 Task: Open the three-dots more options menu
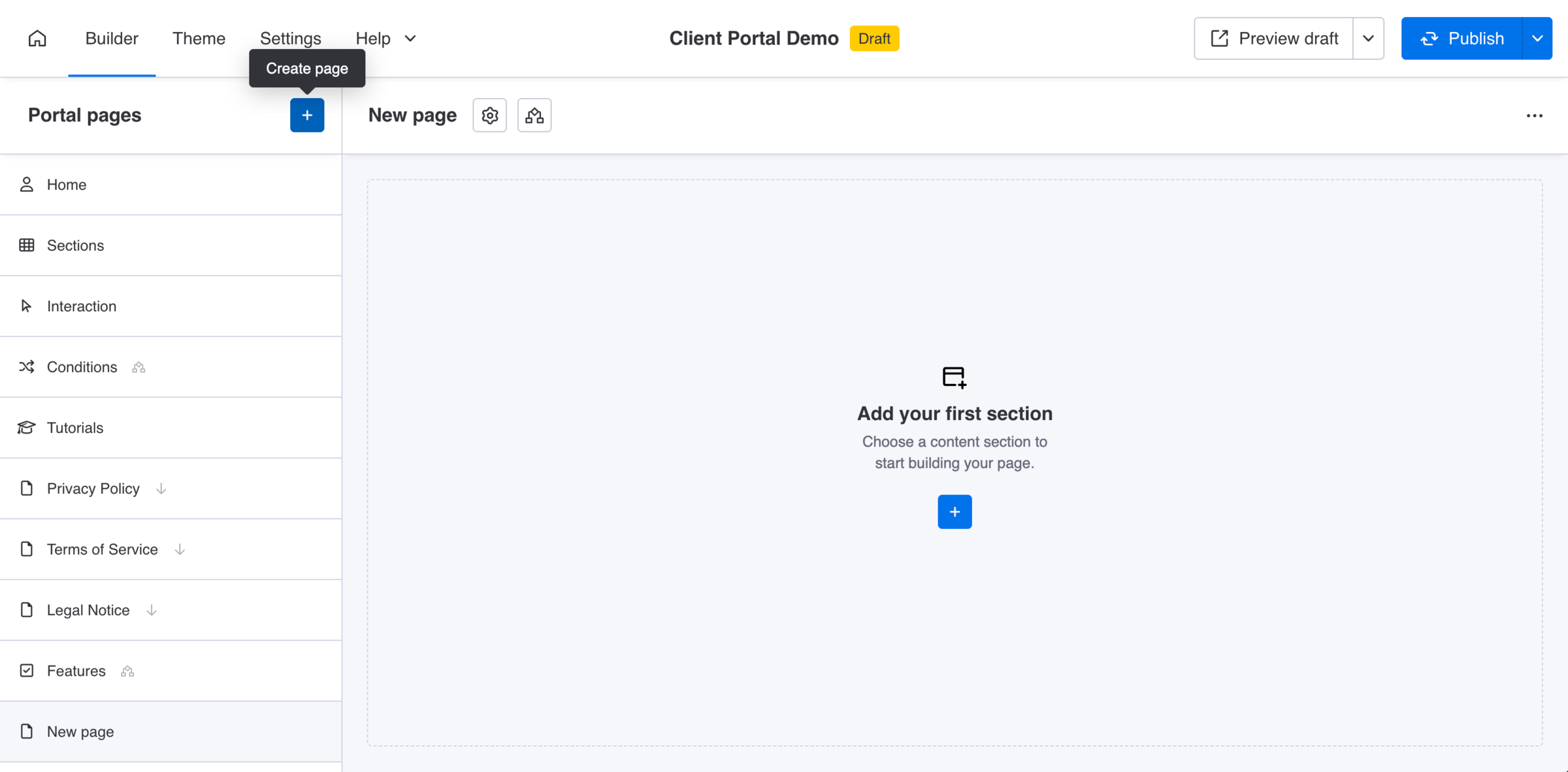(1534, 116)
